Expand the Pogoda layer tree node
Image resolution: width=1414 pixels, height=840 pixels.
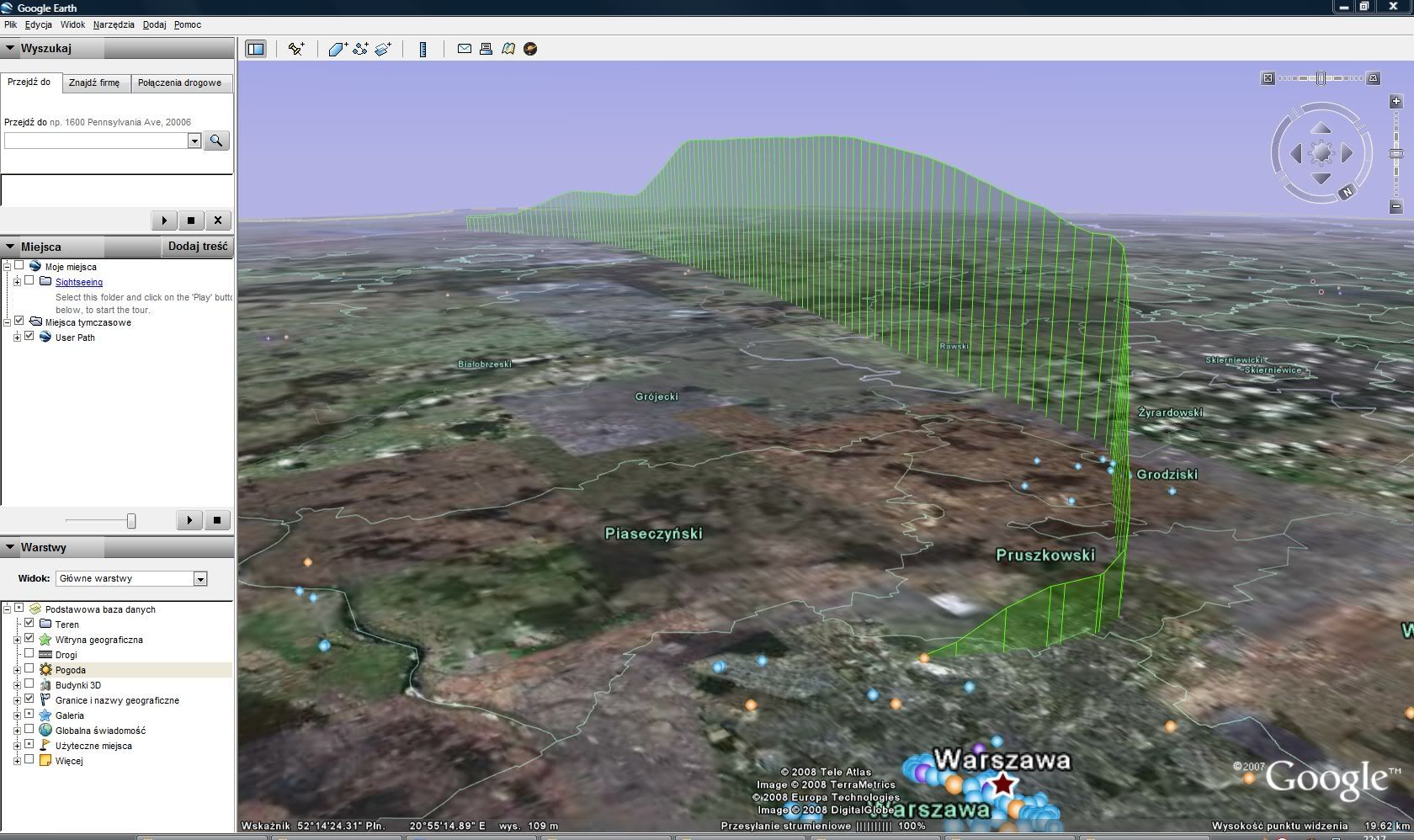coord(17,670)
